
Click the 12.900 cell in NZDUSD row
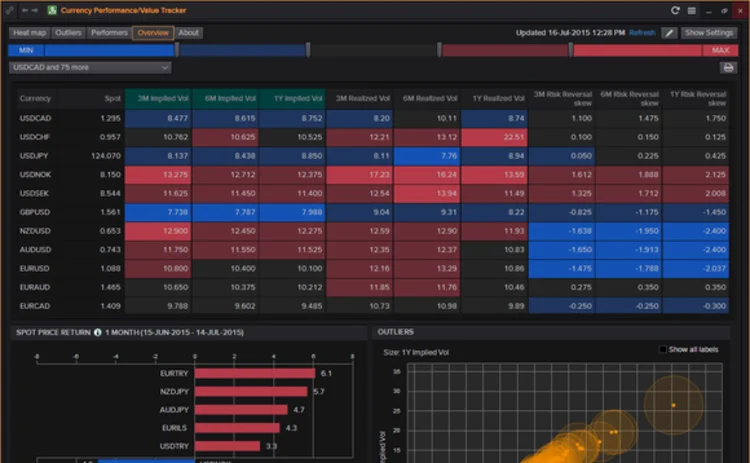(x=158, y=231)
